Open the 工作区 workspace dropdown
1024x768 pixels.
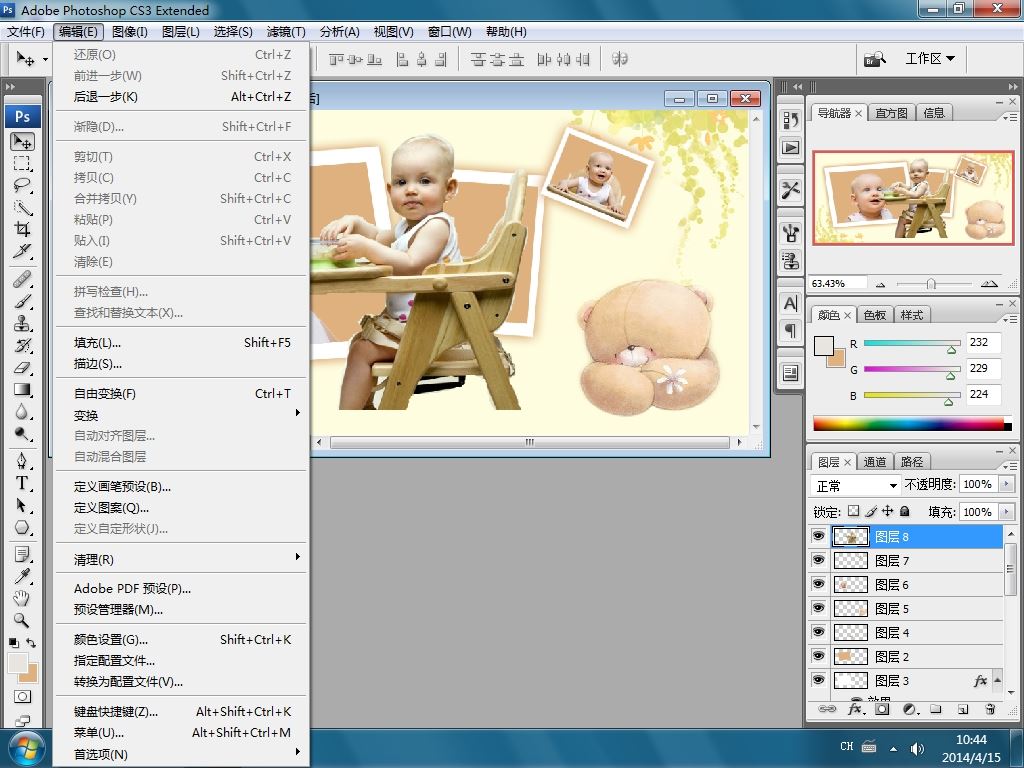pos(930,59)
